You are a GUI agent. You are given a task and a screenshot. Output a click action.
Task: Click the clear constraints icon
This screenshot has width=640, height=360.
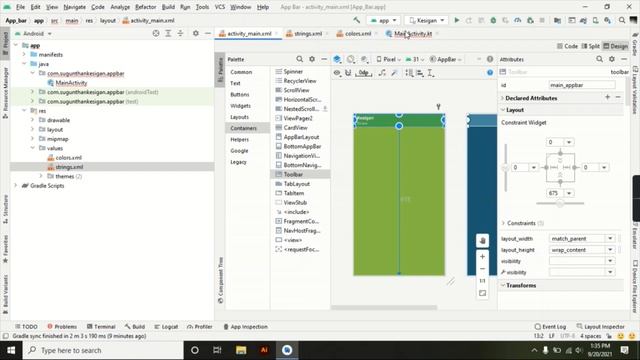coord(382,73)
